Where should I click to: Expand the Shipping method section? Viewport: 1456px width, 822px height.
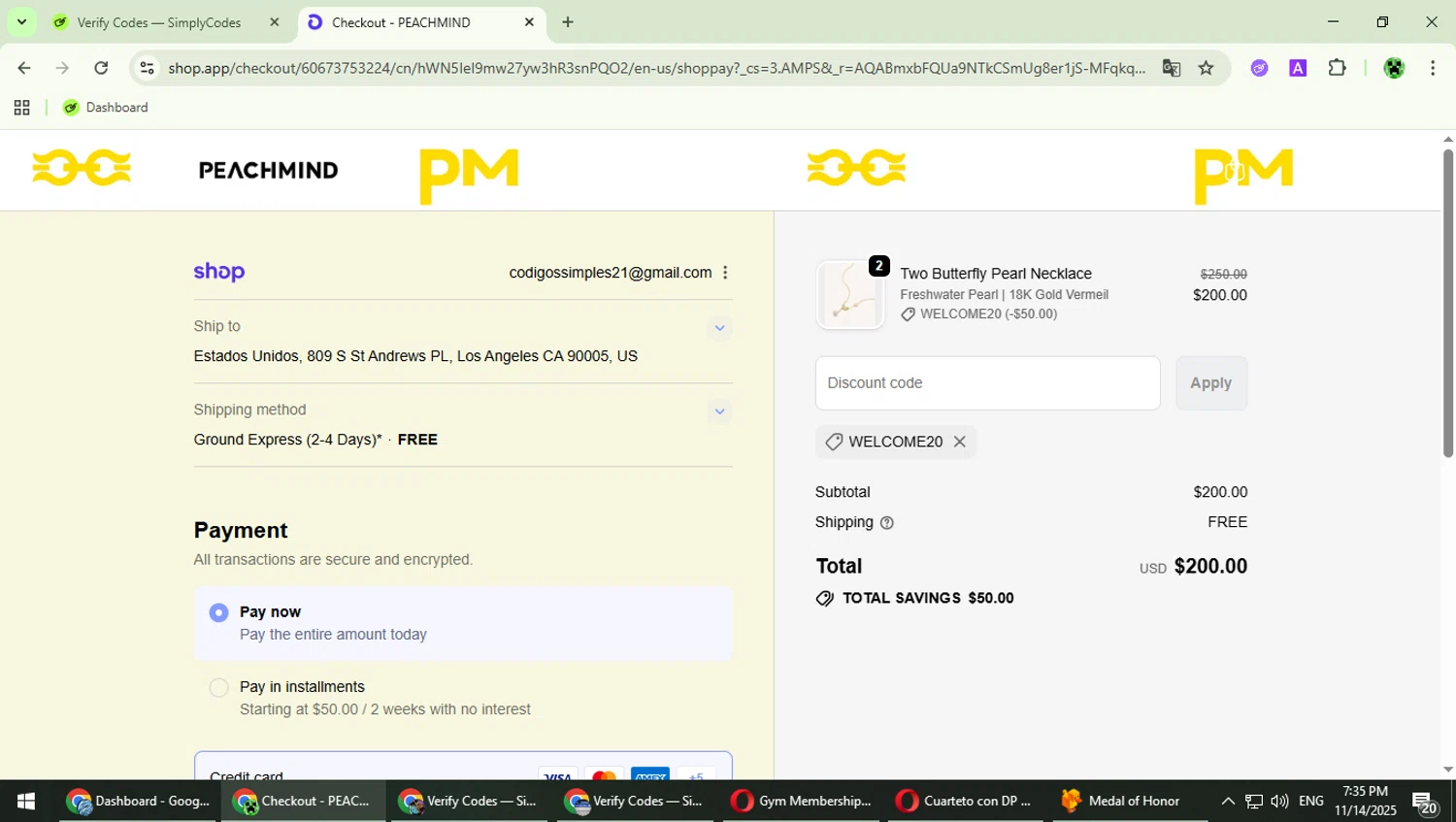click(719, 411)
